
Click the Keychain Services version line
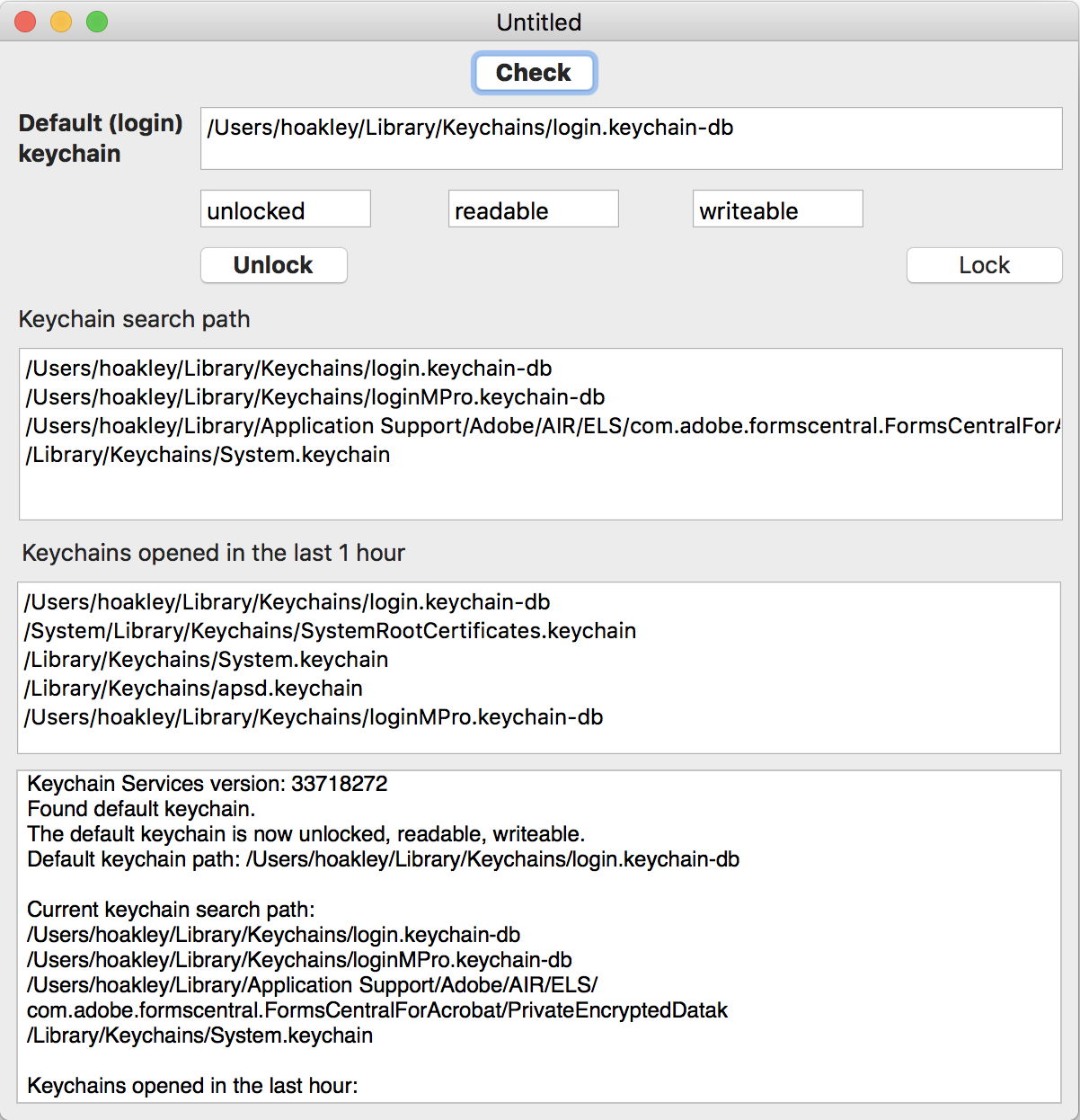tap(208, 783)
